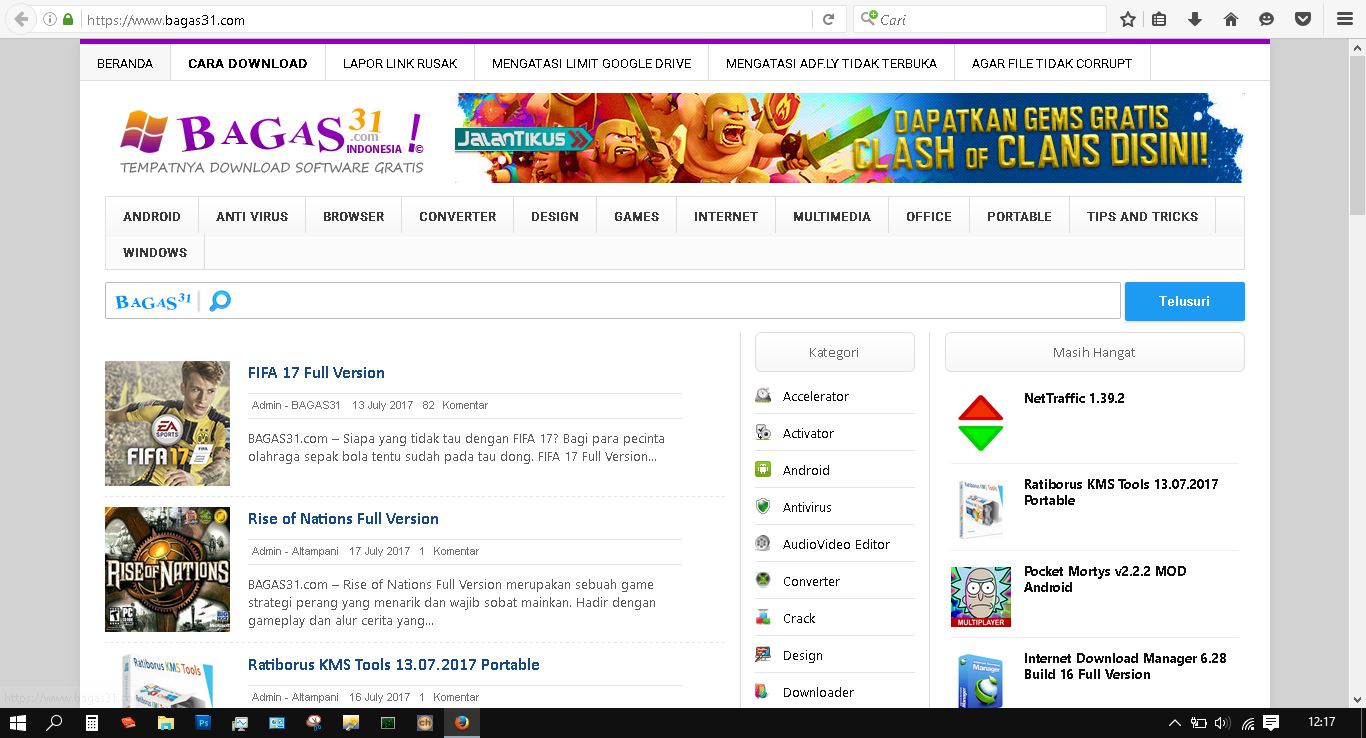The image size is (1366, 738).
Task: Click the Rise of Nations cover thumbnail
Action: (167, 569)
